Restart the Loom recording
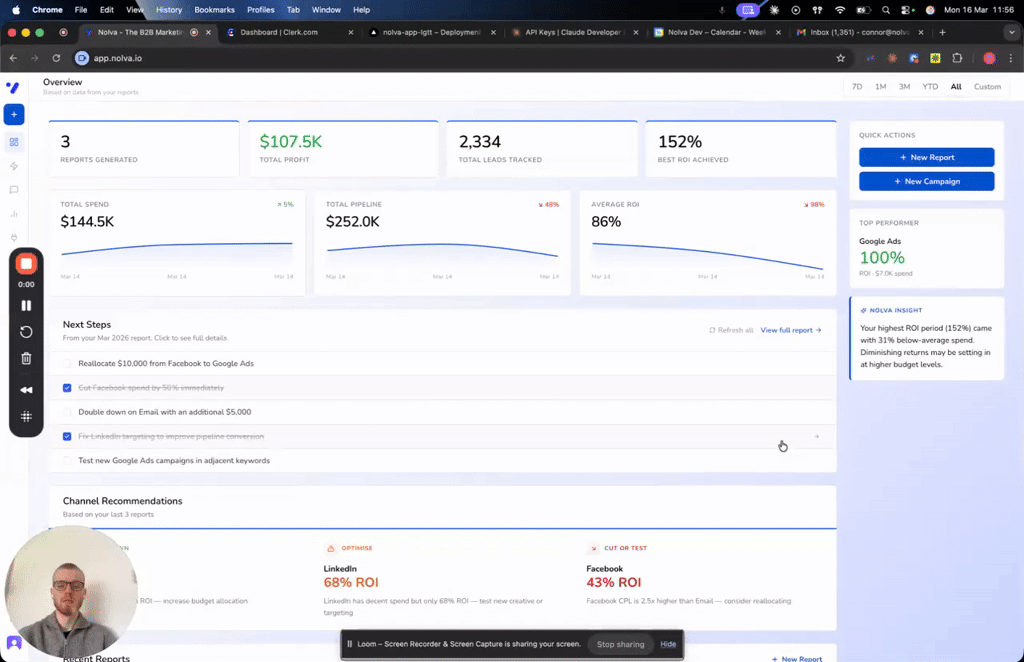1024x662 pixels. tap(25, 331)
